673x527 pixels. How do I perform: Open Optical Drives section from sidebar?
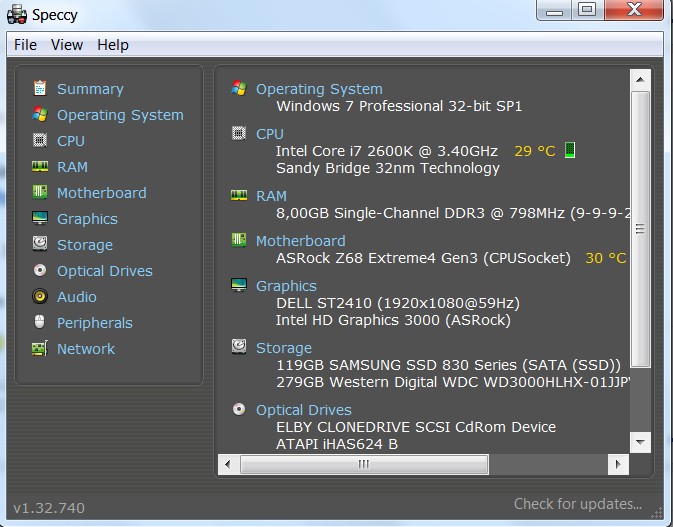pos(105,271)
